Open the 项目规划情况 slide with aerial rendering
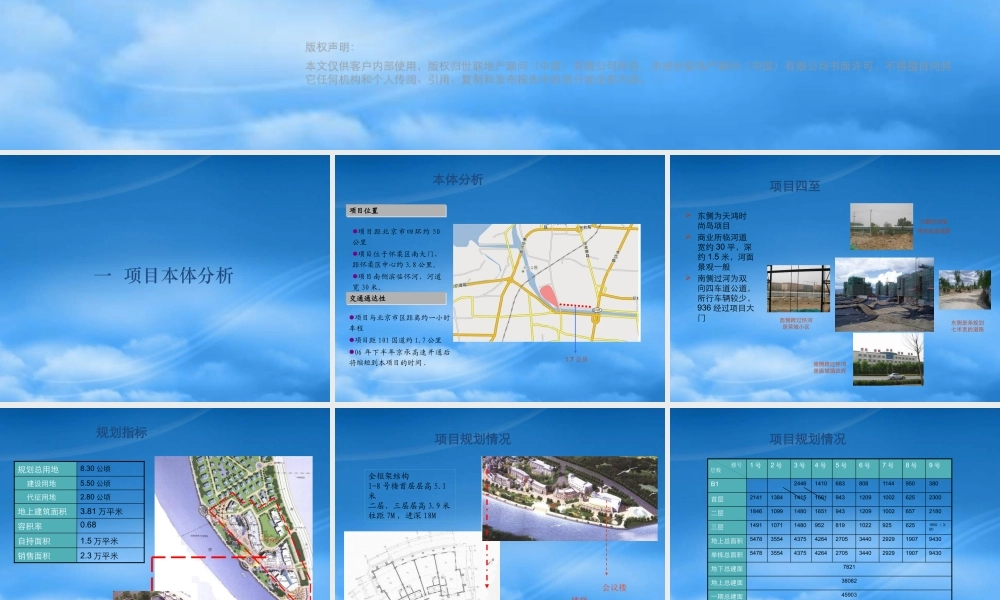Viewport: 1000px width, 600px height. pyautogui.click(x=500, y=504)
